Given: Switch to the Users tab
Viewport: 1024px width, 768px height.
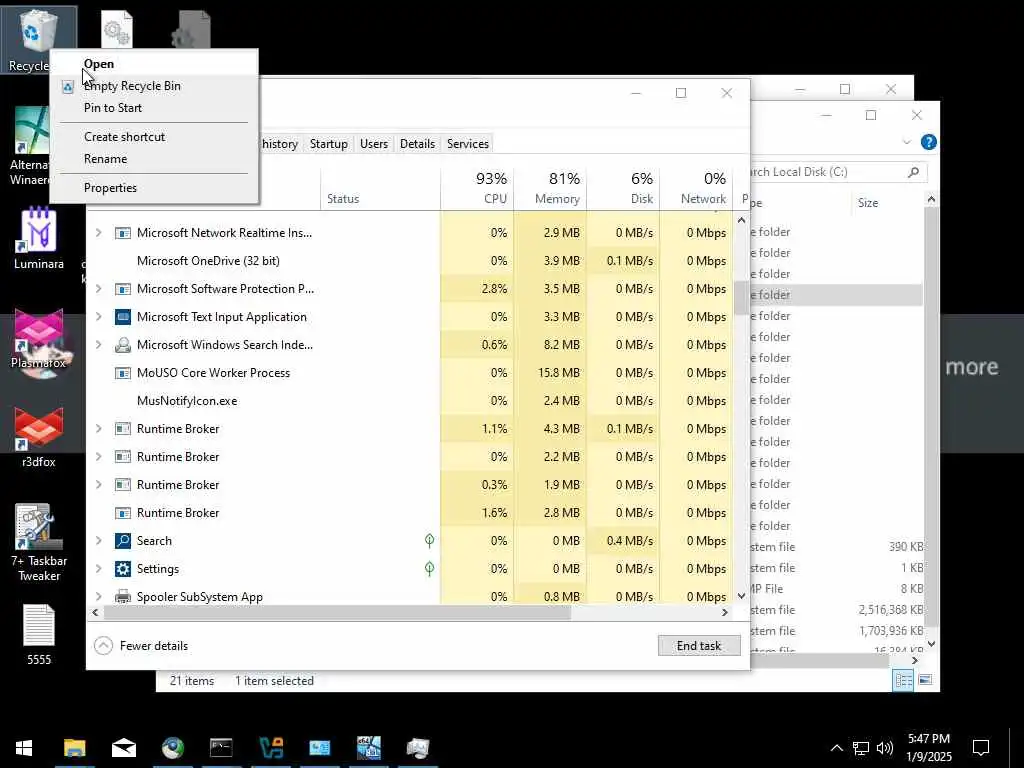Looking at the screenshot, I should (x=374, y=144).
